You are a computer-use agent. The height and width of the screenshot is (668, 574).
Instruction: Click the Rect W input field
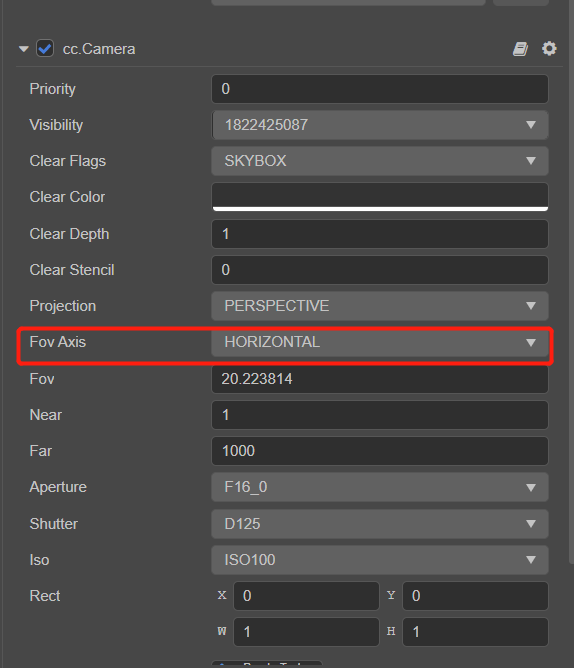coord(306,632)
